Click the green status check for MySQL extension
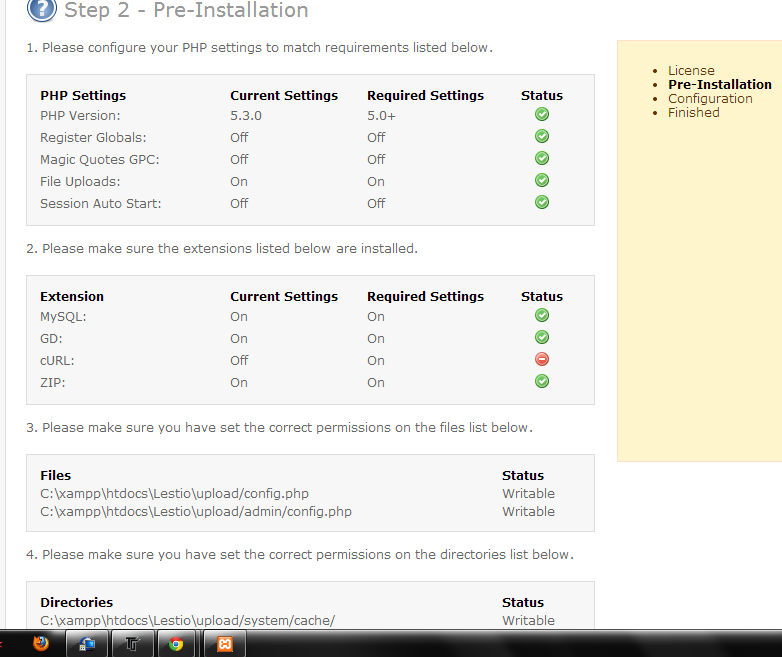782x657 pixels. click(x=542, y=315)
